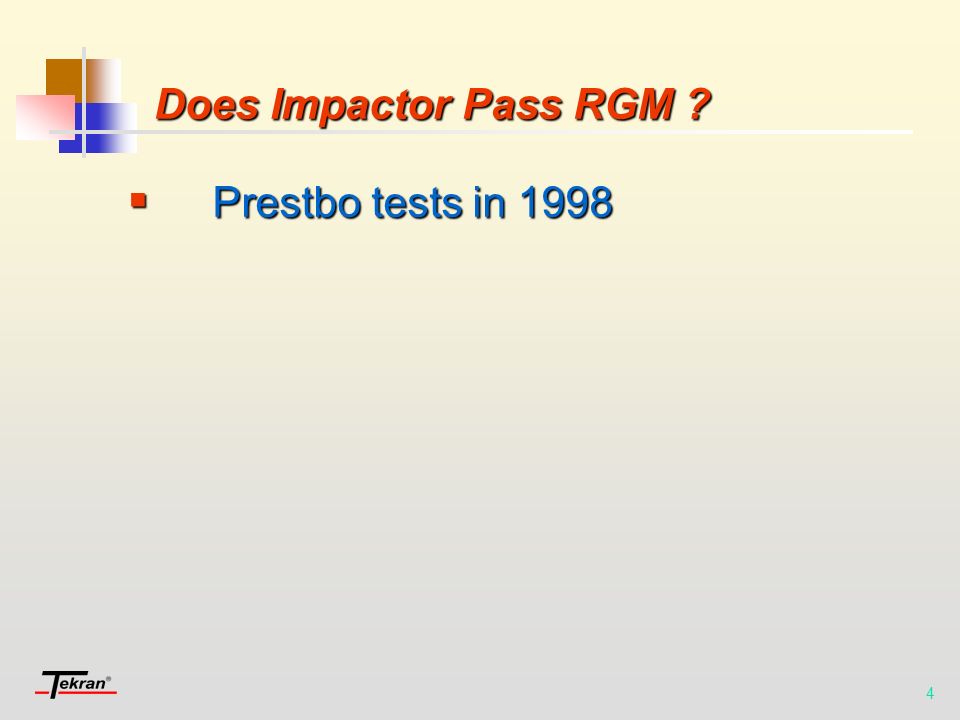Click the red square bullet marker

[139, 200]
